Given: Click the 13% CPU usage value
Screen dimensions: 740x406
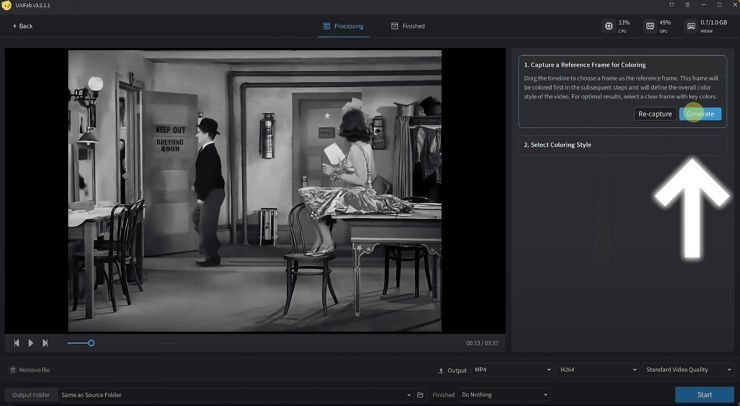Looking at the screenshot, I should pyautogui.click(x=624, y=23).
